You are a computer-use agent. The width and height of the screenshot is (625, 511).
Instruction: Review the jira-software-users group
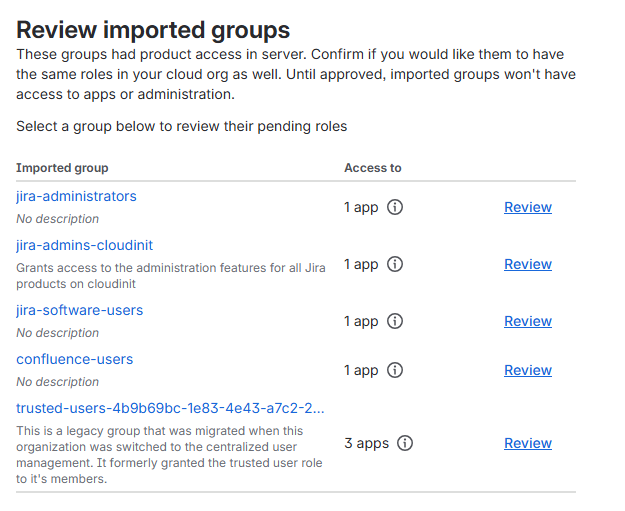[x=528, y=321]
